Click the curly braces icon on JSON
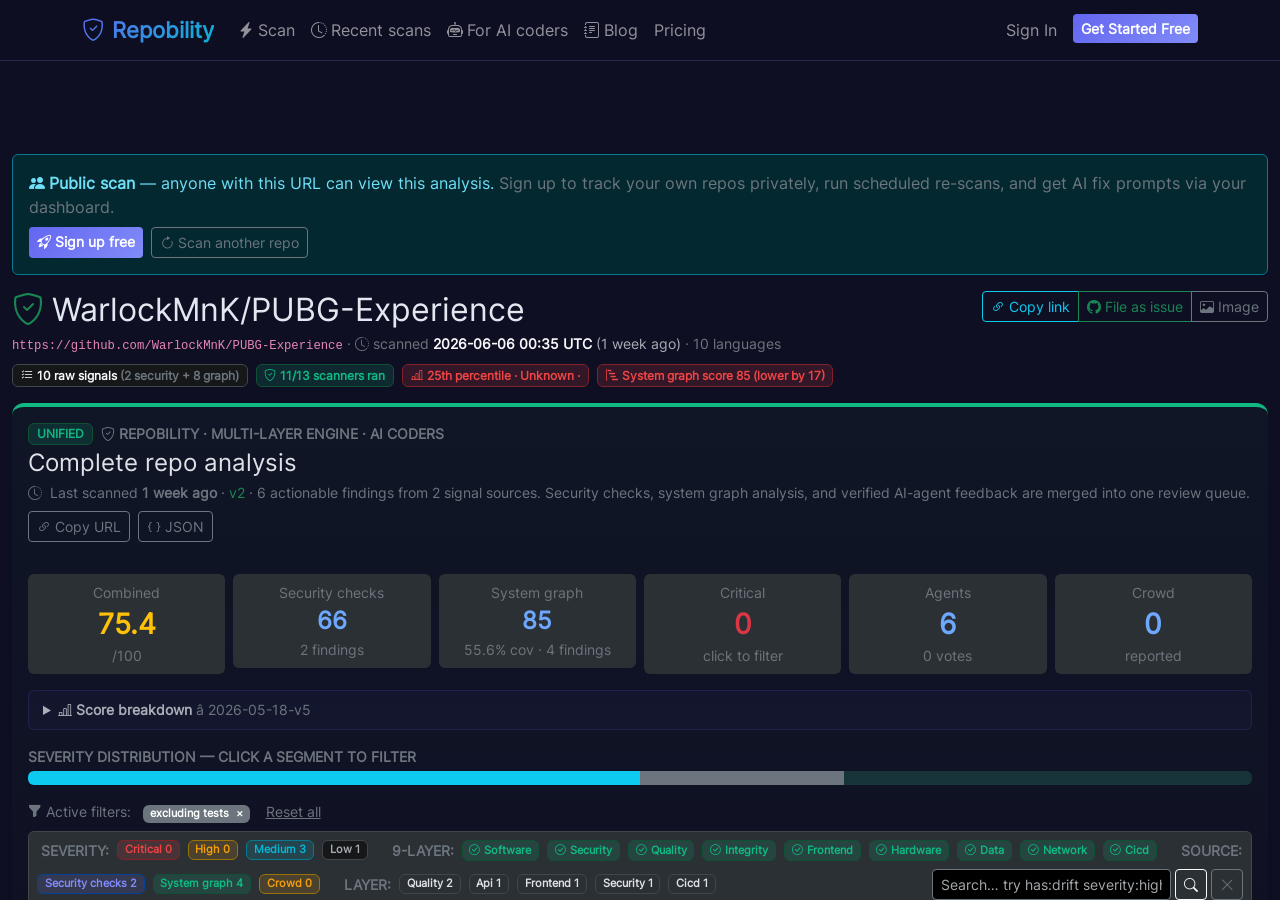 [x=154, y=527]
